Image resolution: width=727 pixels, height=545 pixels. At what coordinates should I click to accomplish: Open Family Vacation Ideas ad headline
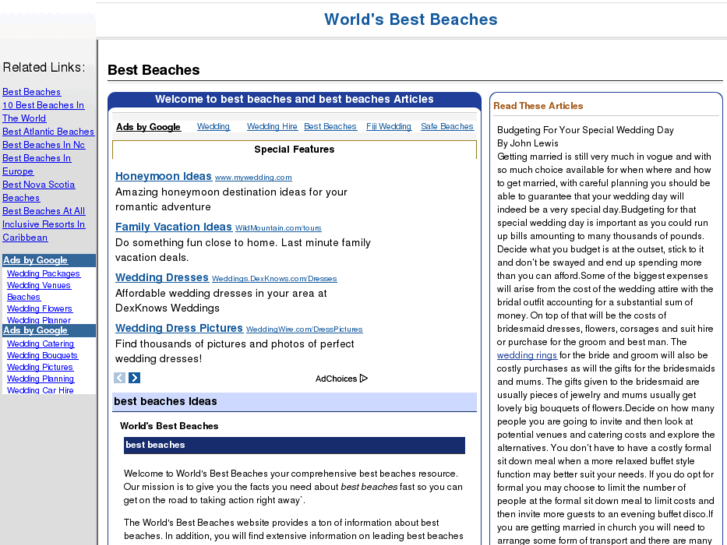tap(173, 227)
